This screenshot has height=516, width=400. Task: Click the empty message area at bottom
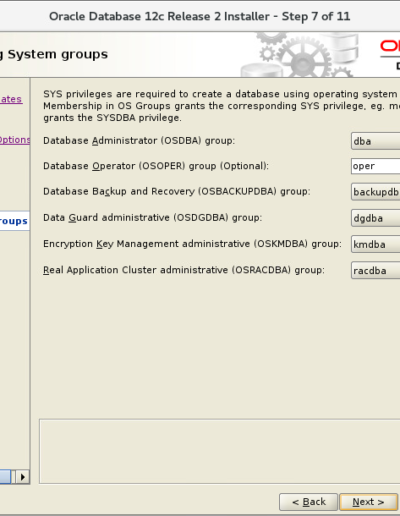point(220,451)
